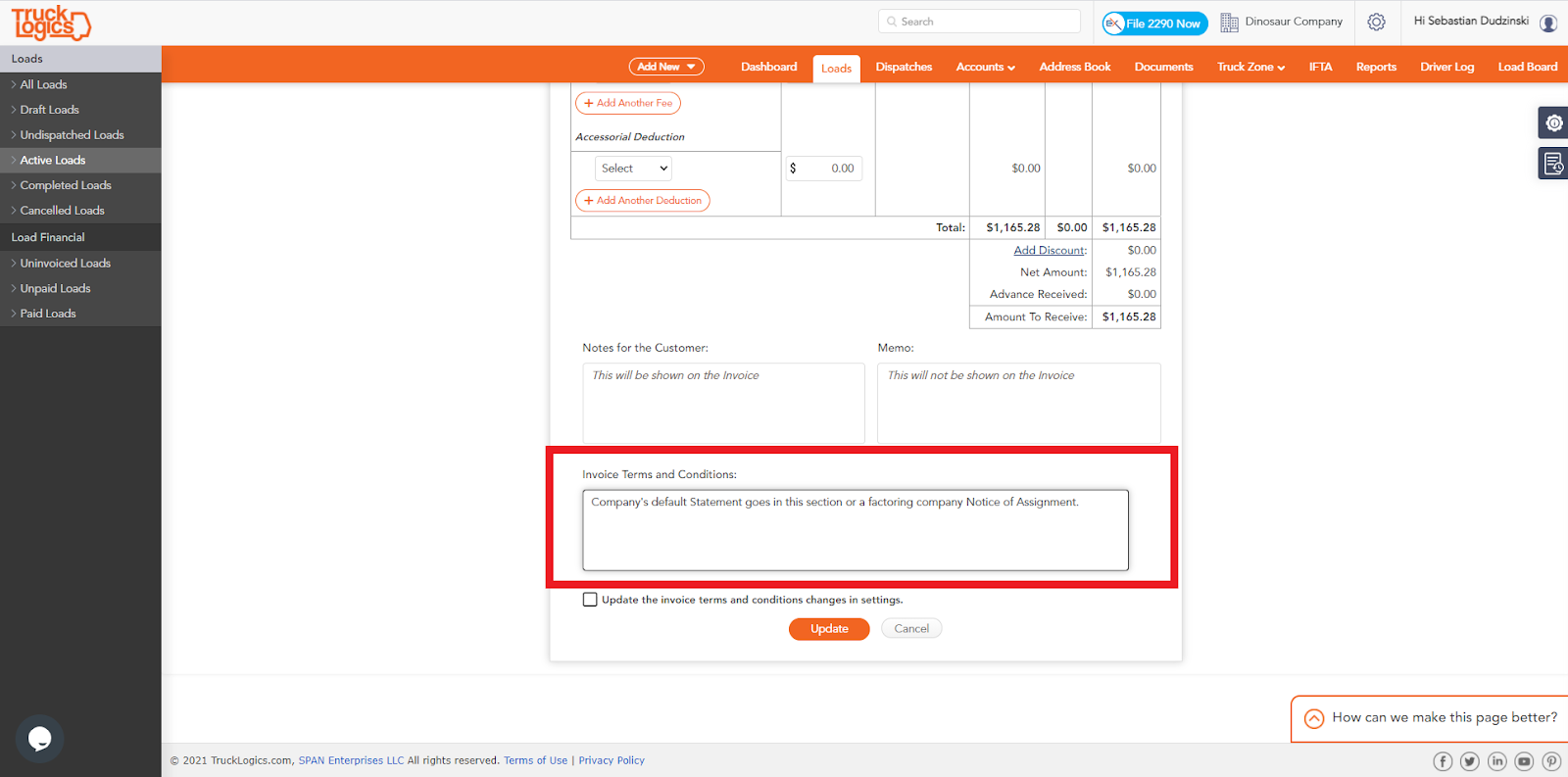Open the settings gear icon
The width and height of the screenshot is (1568, 777).
click(1376, 22)
